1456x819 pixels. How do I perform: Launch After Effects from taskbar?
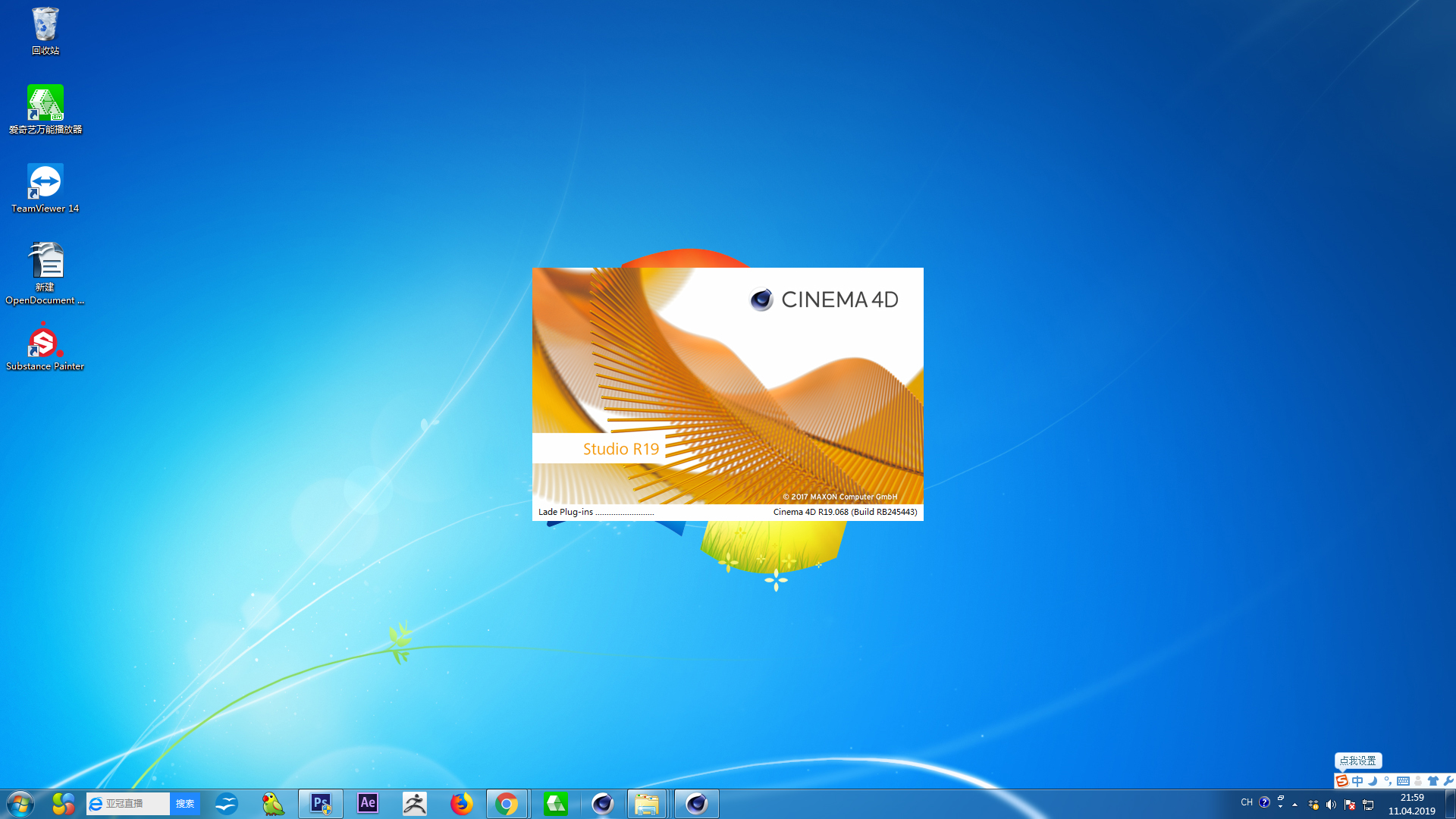(x=368, y=804)
